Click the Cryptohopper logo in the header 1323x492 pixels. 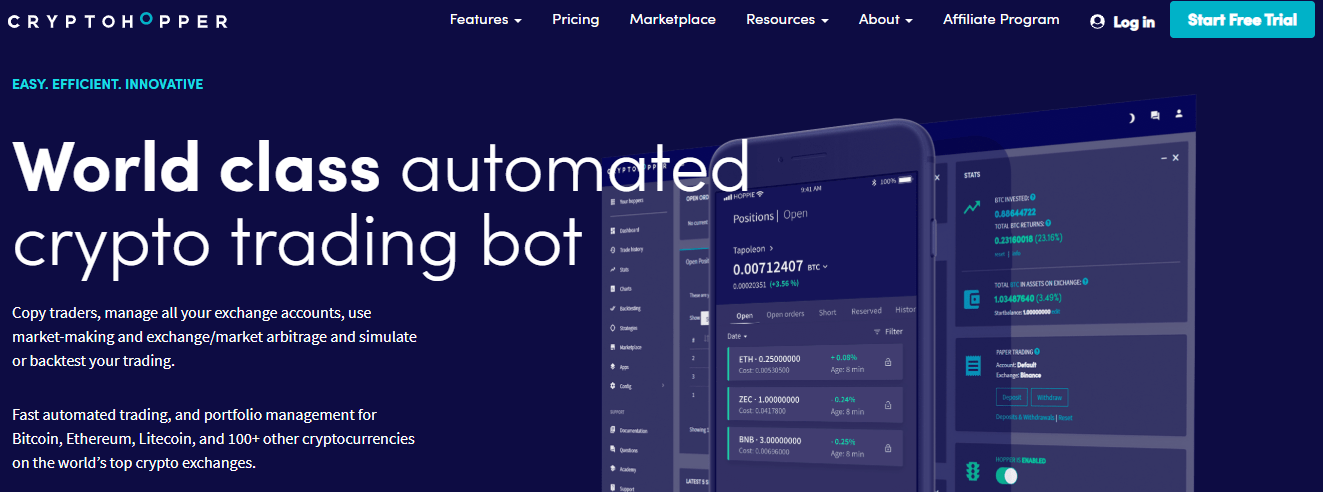tap(119, 21)
